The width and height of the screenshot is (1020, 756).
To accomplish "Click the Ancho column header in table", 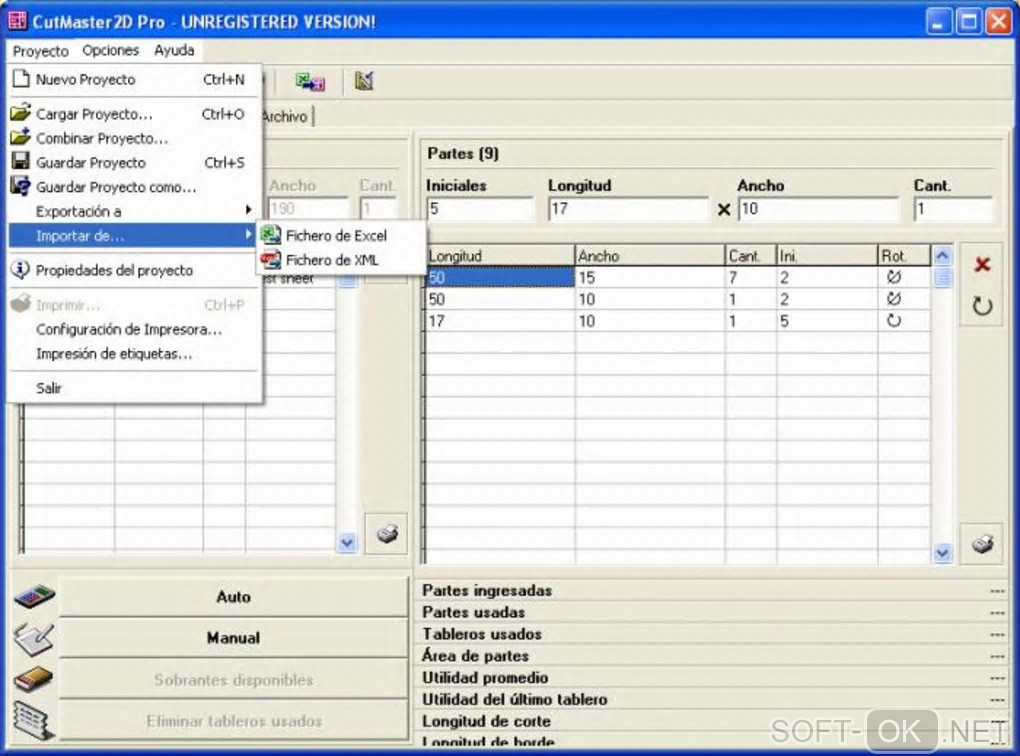I will [x=650, y=256].
